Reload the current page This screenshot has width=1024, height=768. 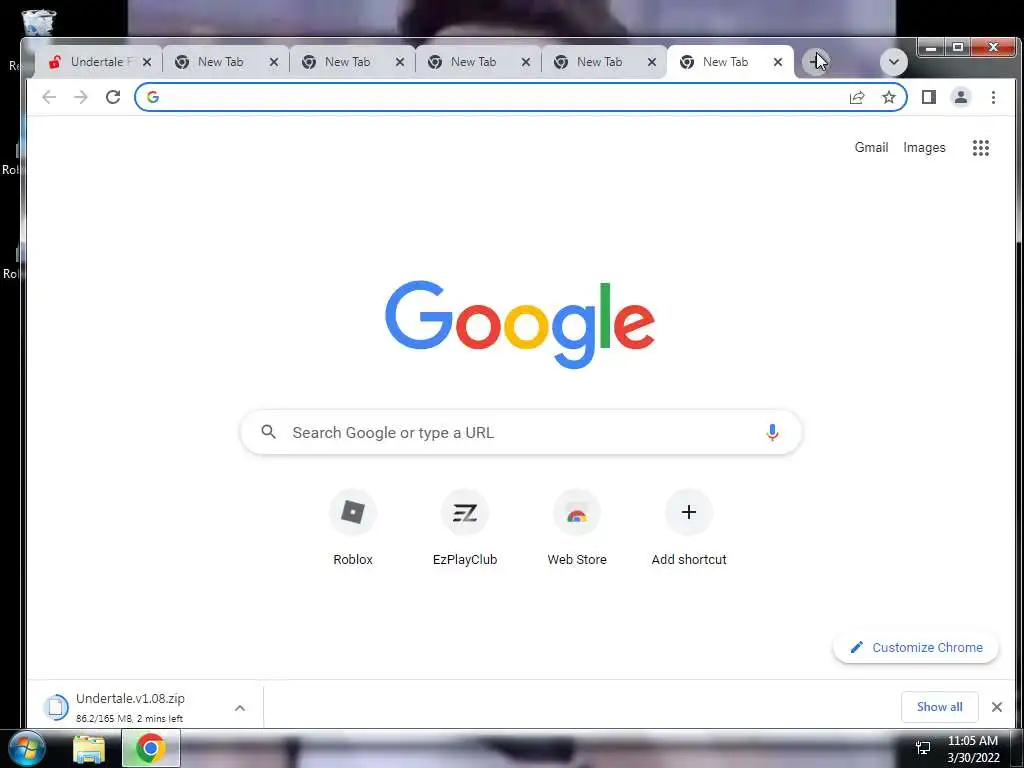click(x=113, y=97)
